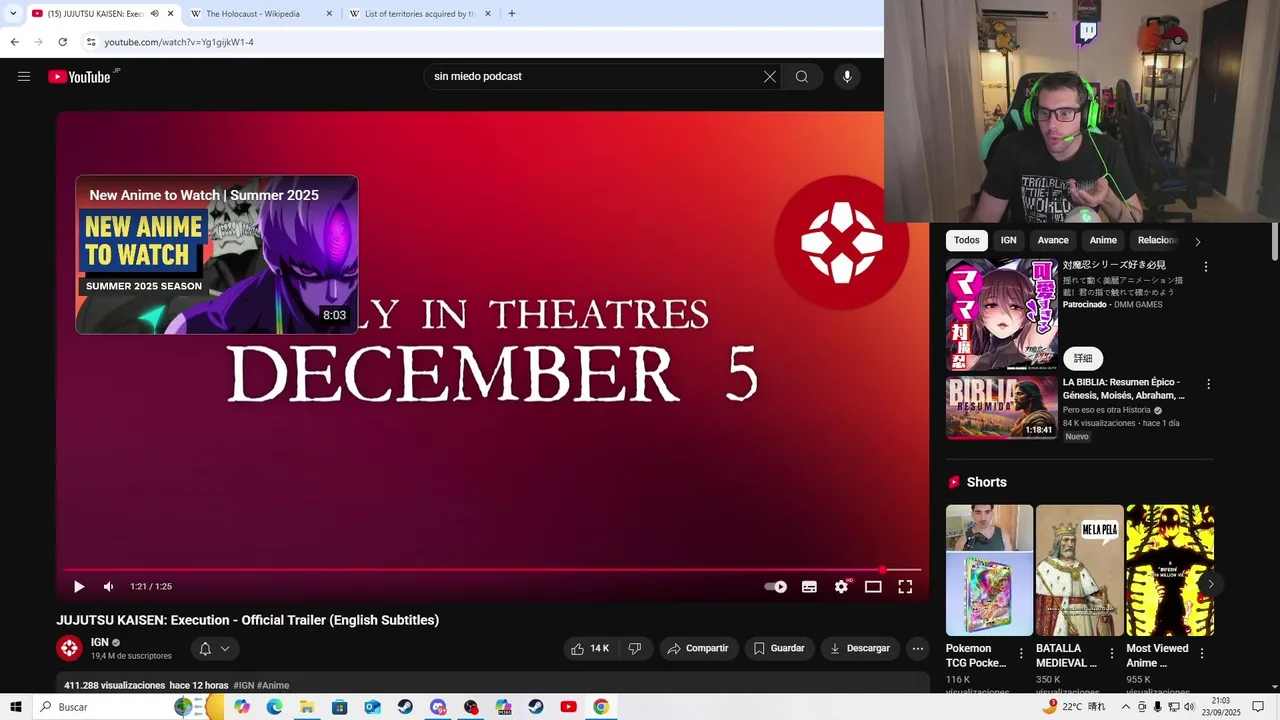This screenshot has width=1280, height=720.
Task: Click the Descargar download button
Action: [x=860, y=649]
